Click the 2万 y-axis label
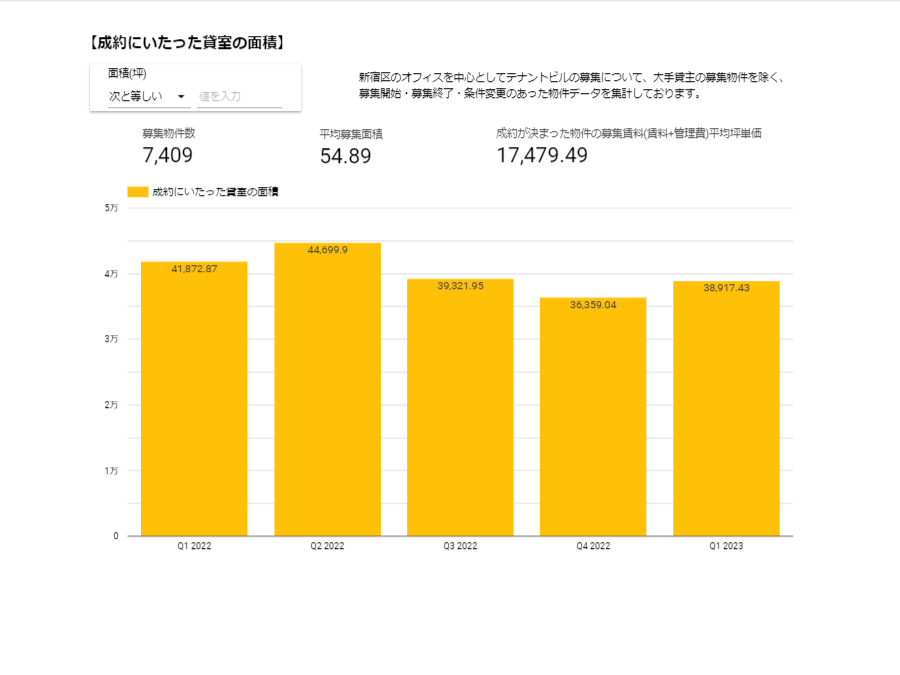 point(111,405)
